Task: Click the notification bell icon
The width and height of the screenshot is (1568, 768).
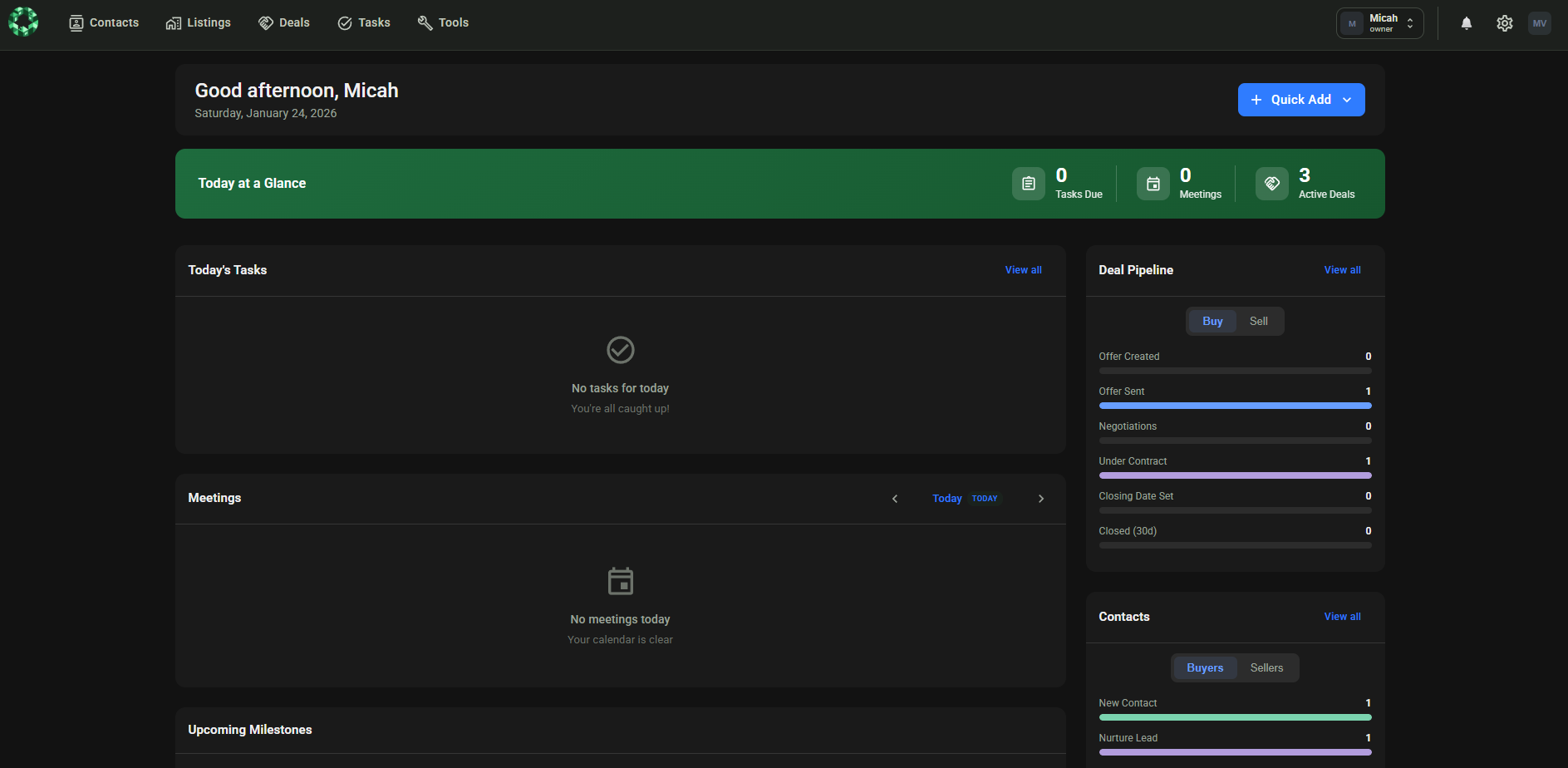Action: point(1466,22)
